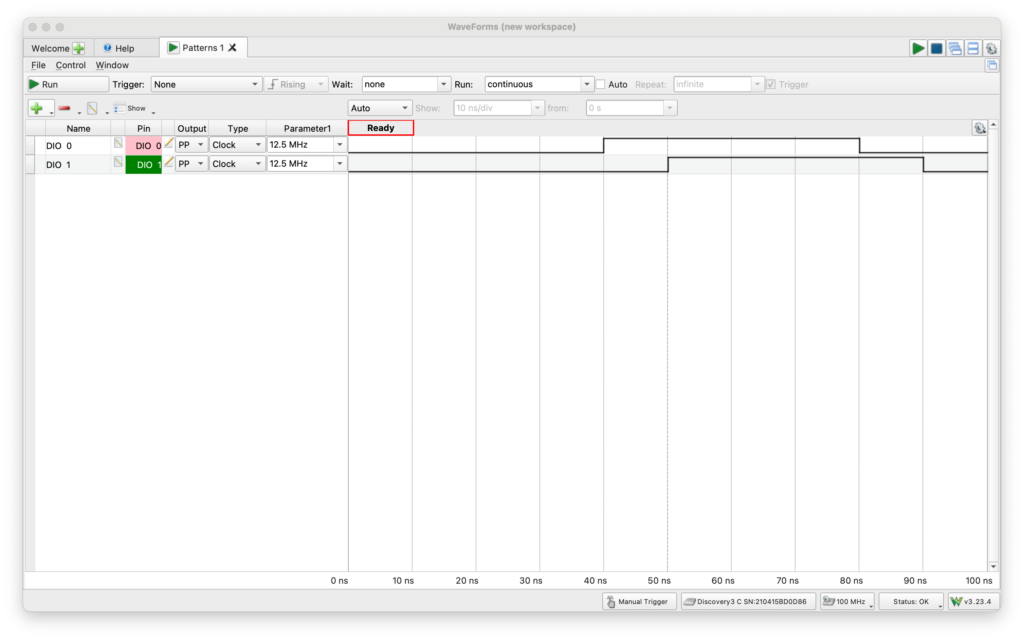
Task: Enable the Auto checkbox
Action: click(x=601, y=85)
